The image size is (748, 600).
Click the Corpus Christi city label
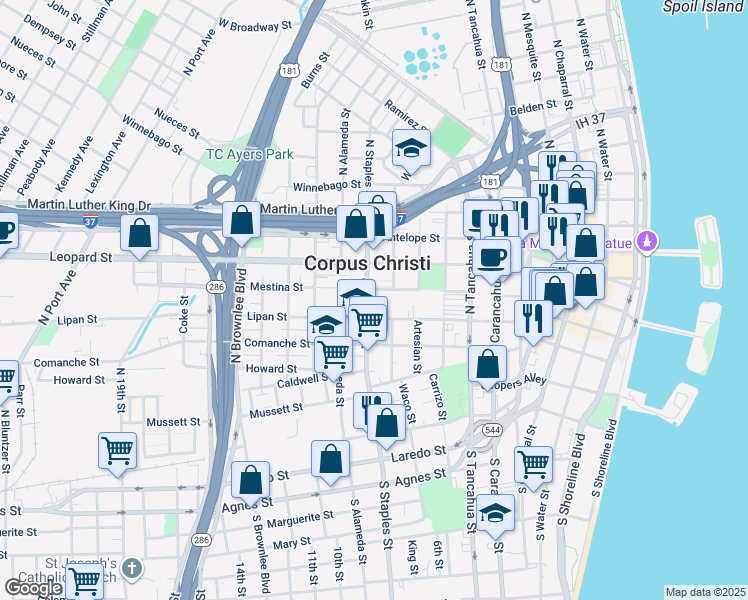(x=367, y=263)
